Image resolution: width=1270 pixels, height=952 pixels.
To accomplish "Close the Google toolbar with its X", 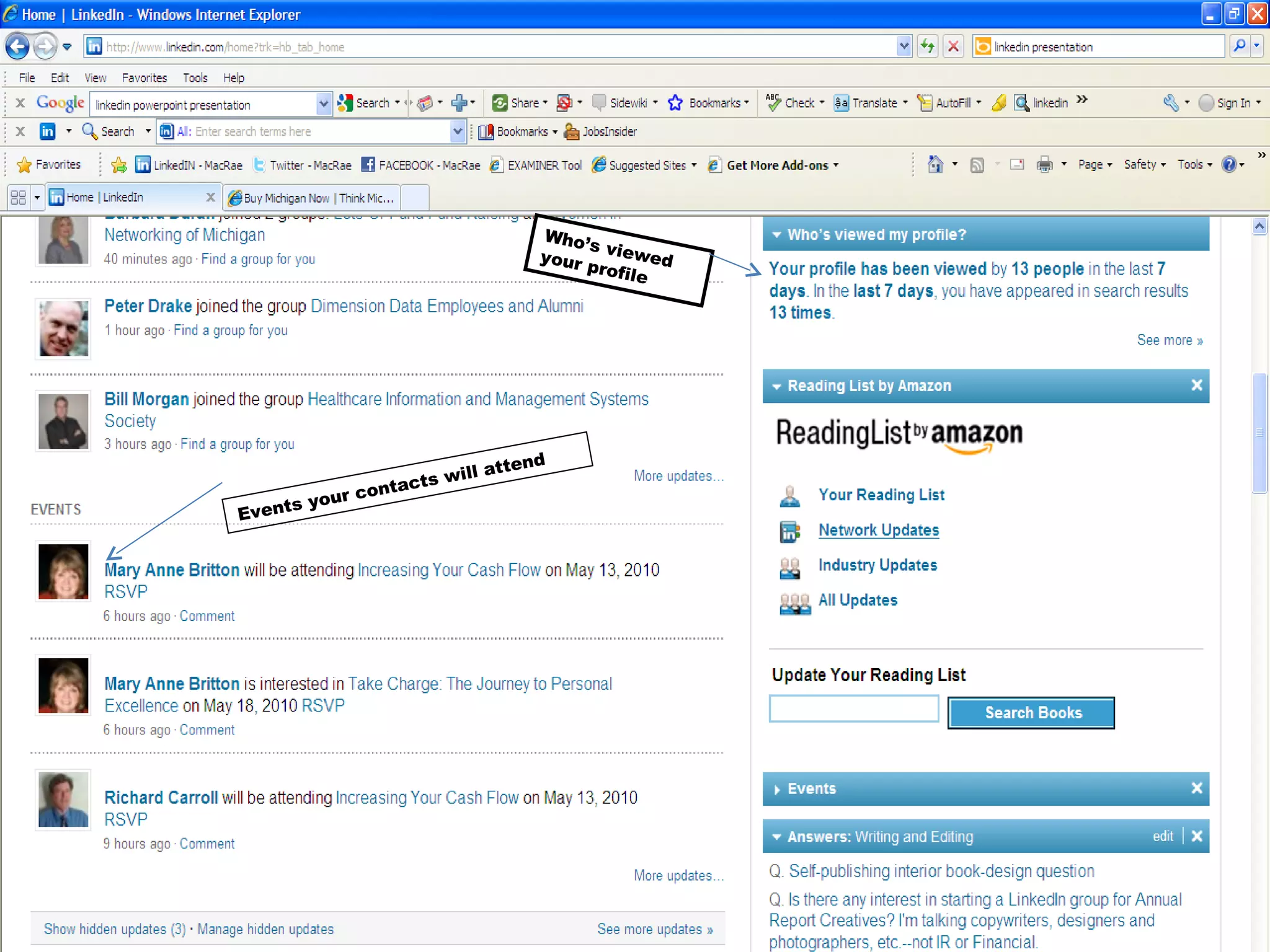I will [20, 103].
